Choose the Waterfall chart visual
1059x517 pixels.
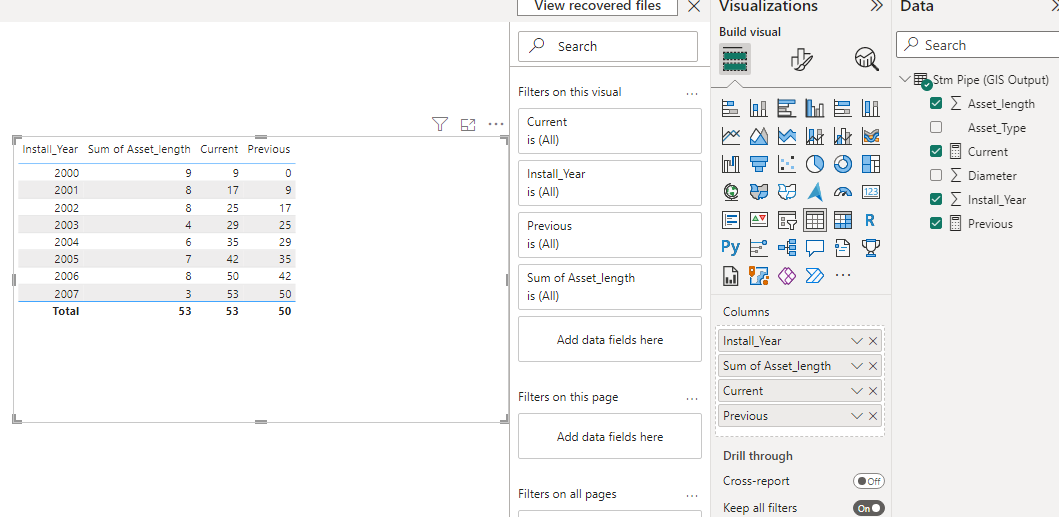tap(731, 164)
